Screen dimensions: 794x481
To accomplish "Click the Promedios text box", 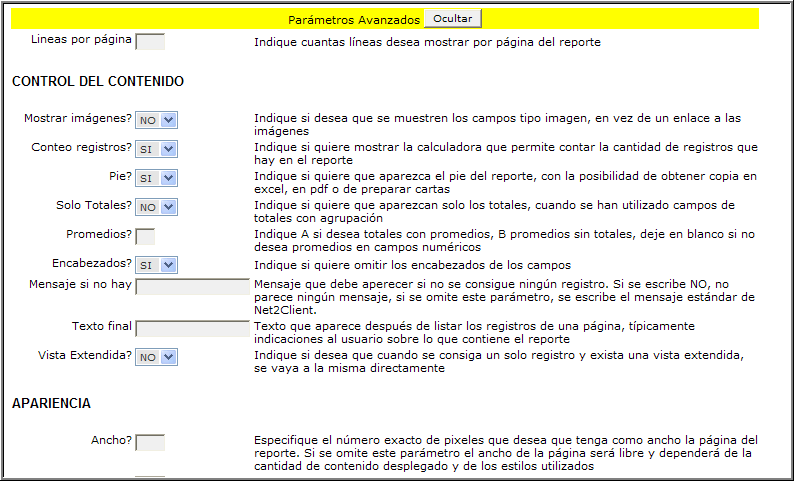I will click(x=145, y=236).
